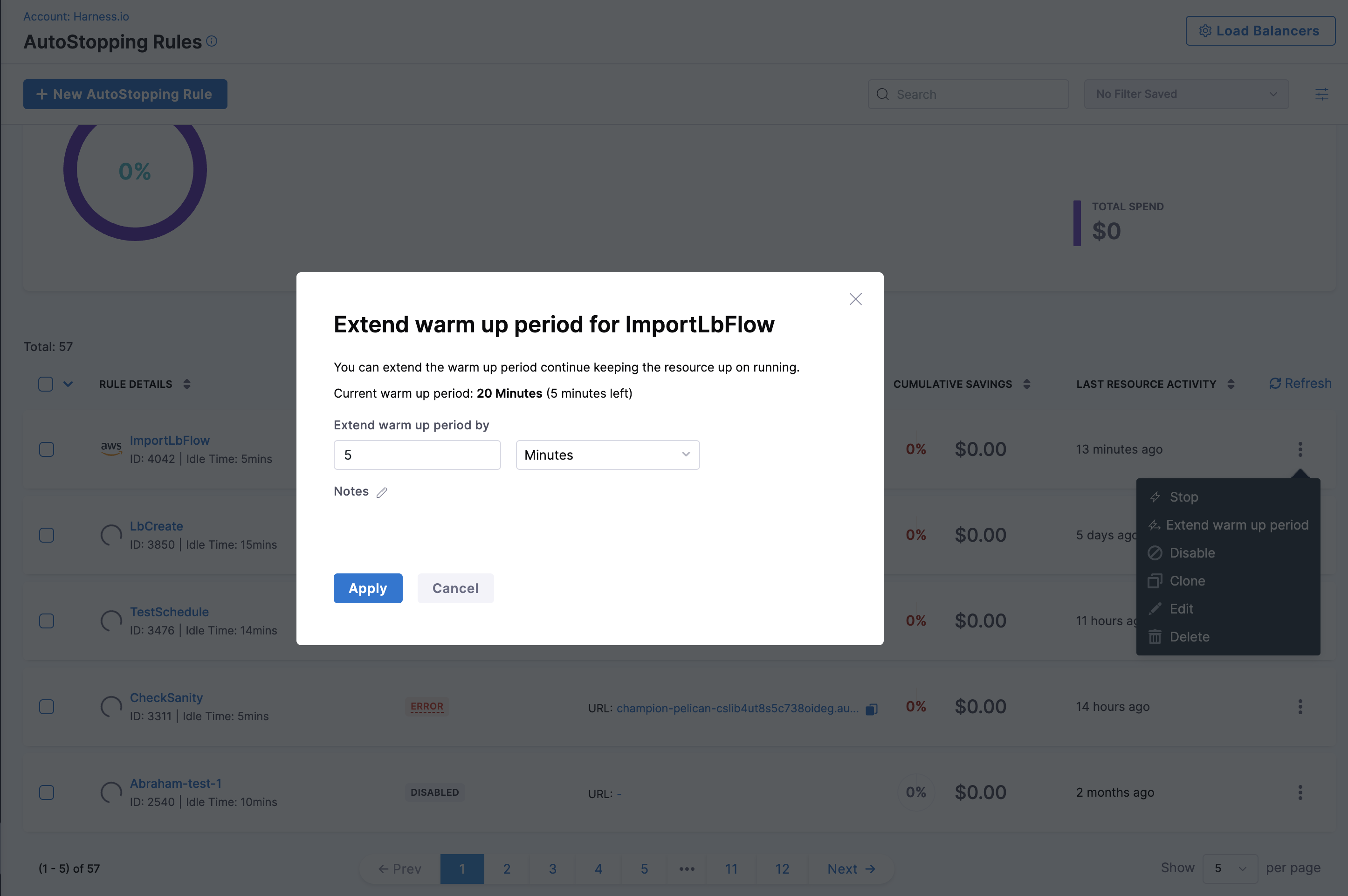
Task: Close the Extend warm up period dialog
Action: coord(855,299)
